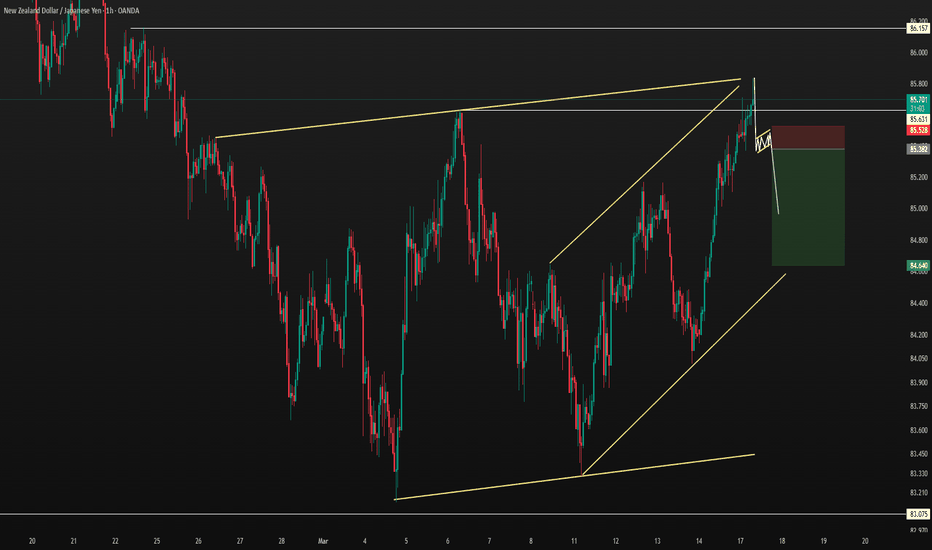Screen dimensions: 932x550
Task: Click the 83.900 price axis label
Action: (918, 382)
